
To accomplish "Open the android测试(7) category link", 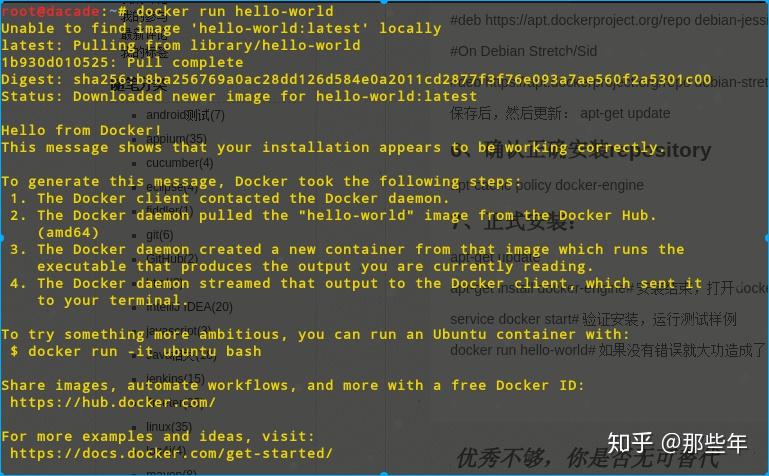I will [185, 115].
